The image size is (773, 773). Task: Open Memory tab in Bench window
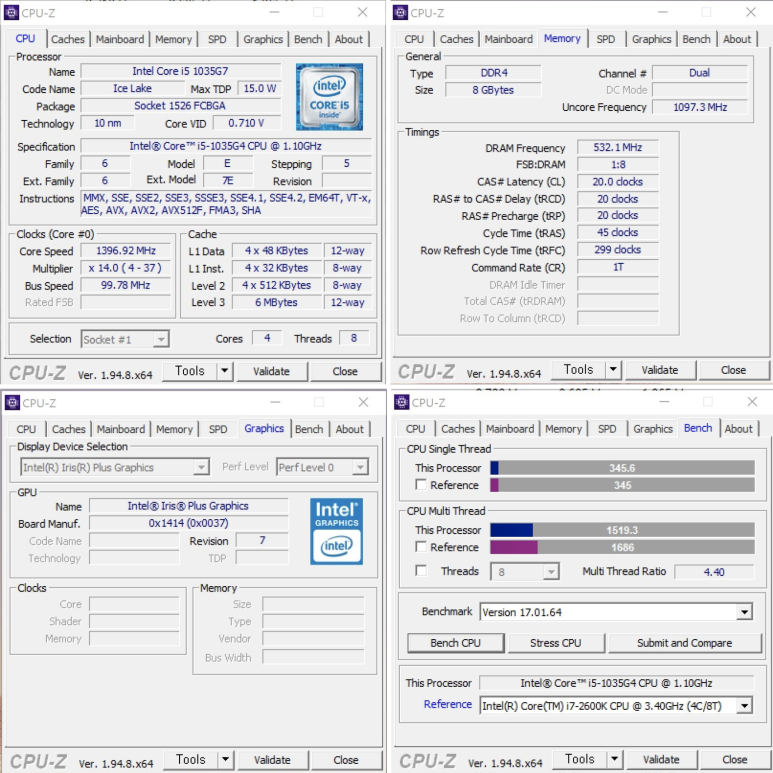click(563, 429)
